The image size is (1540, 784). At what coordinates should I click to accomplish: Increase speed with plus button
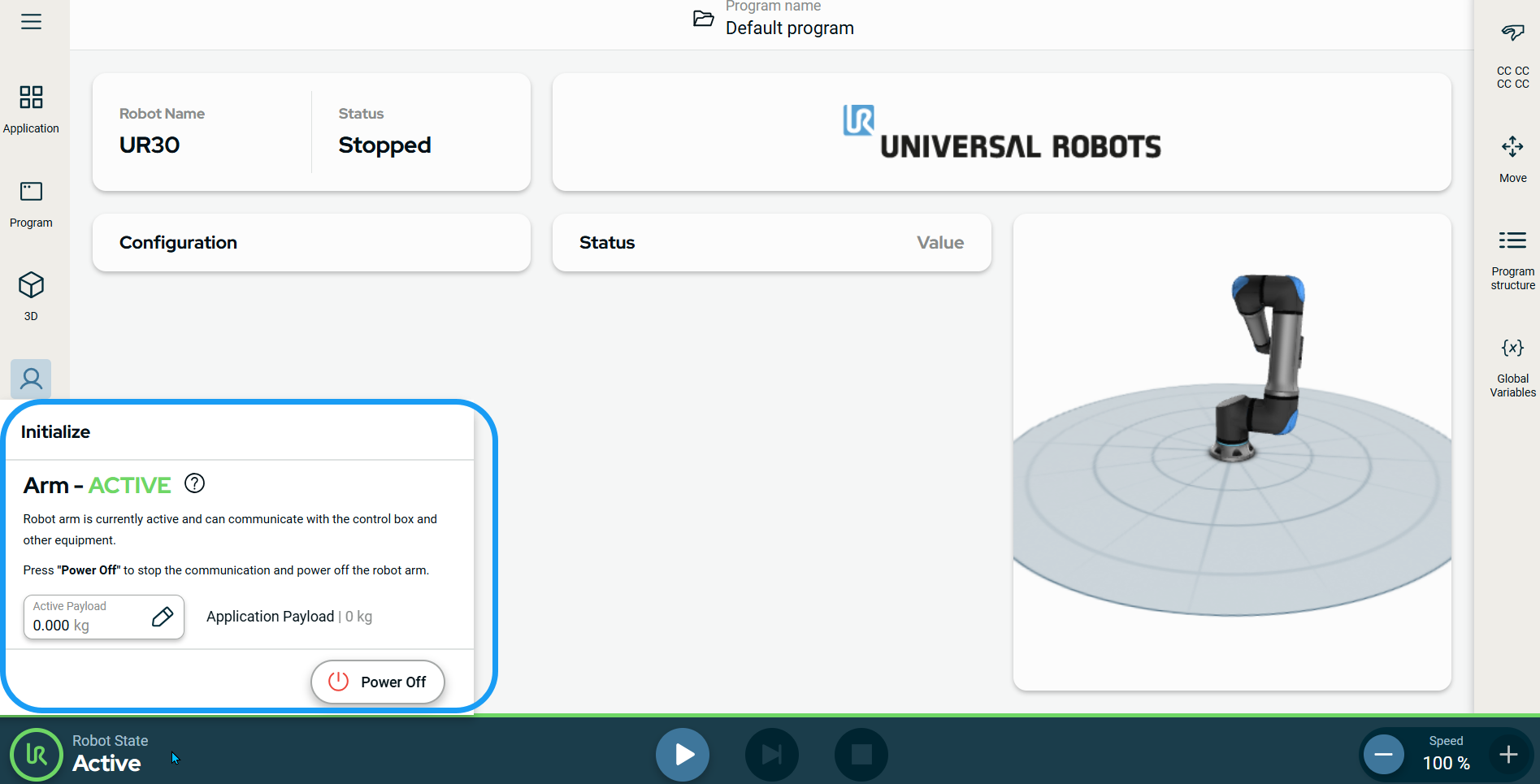(x=1508, y=755)
